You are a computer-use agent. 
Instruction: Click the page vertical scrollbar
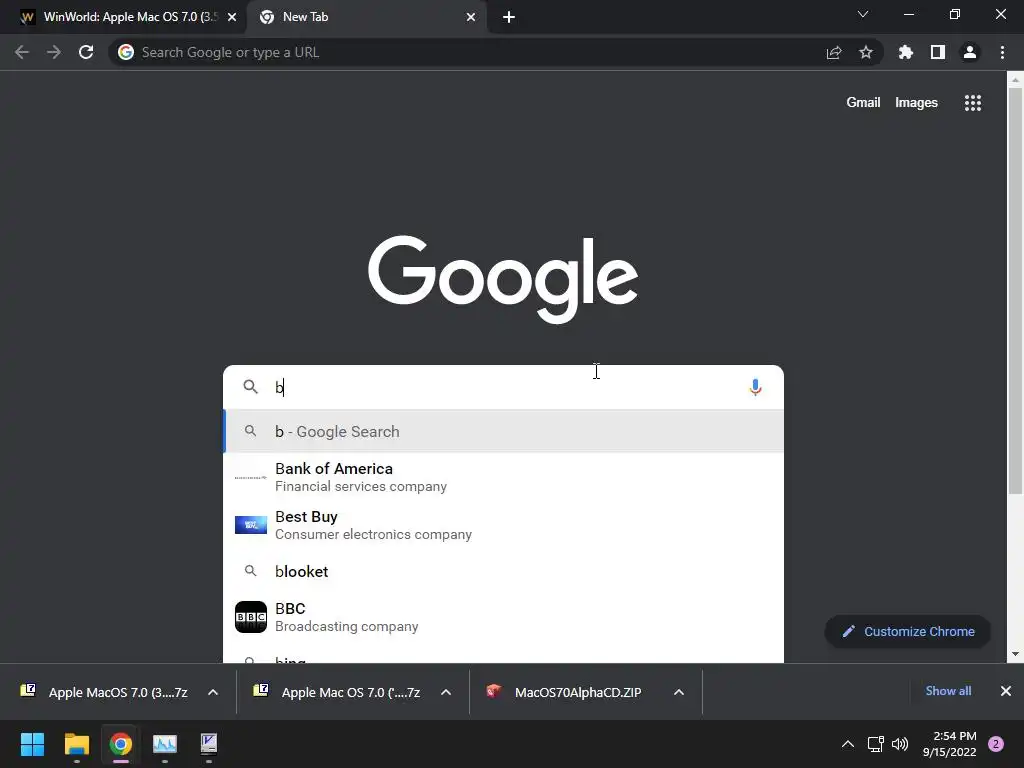click(1015, 291)
